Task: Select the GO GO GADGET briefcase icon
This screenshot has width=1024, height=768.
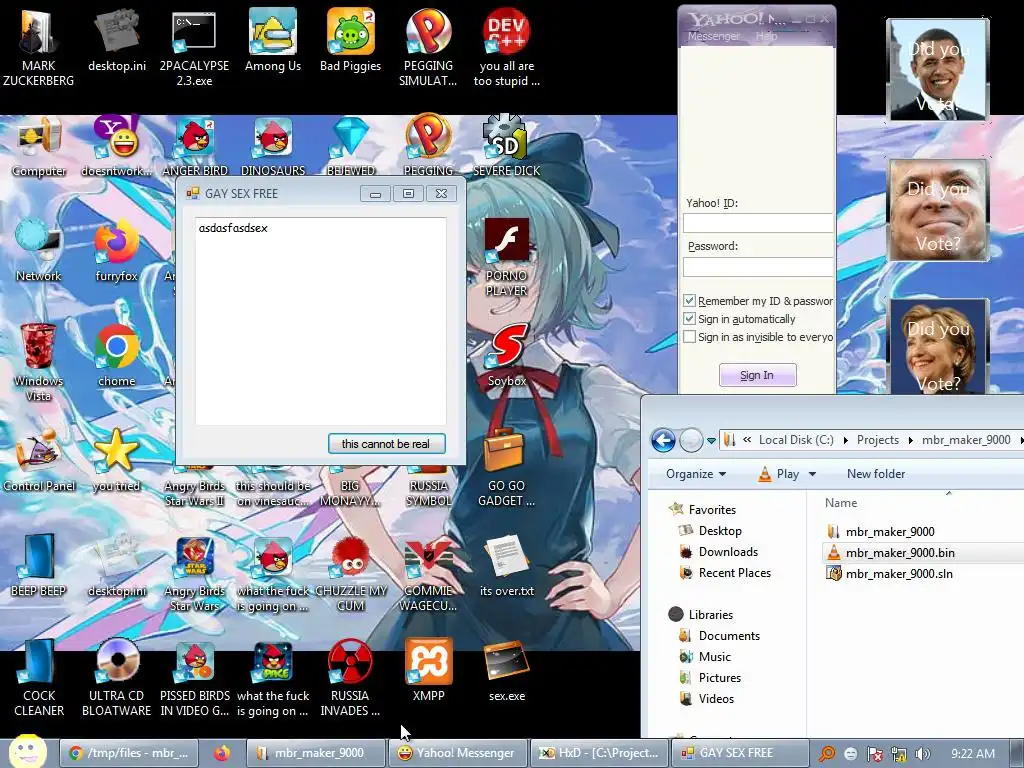Action: click(x=507, y=468)
